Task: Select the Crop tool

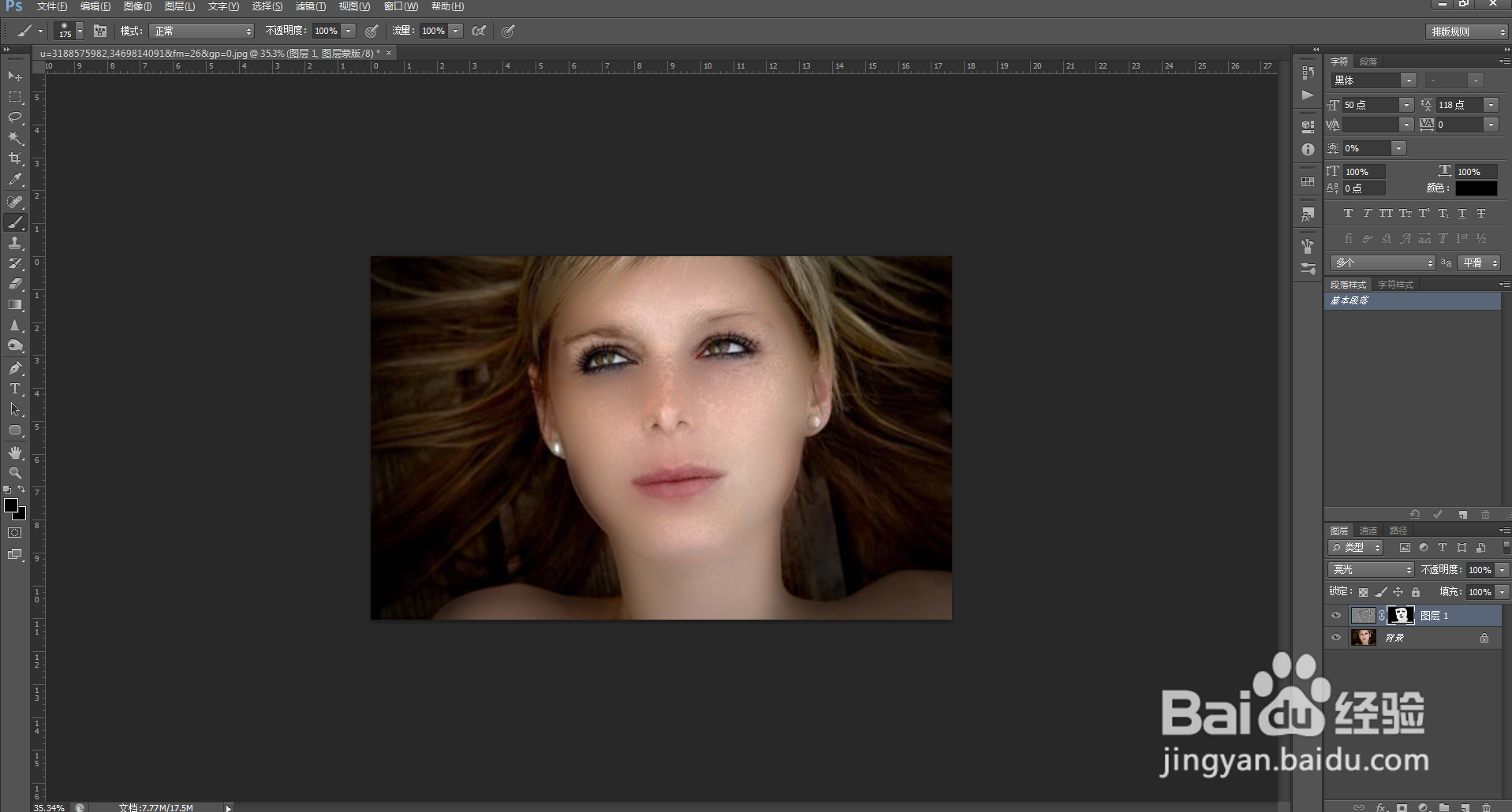Action: (15, 158)
